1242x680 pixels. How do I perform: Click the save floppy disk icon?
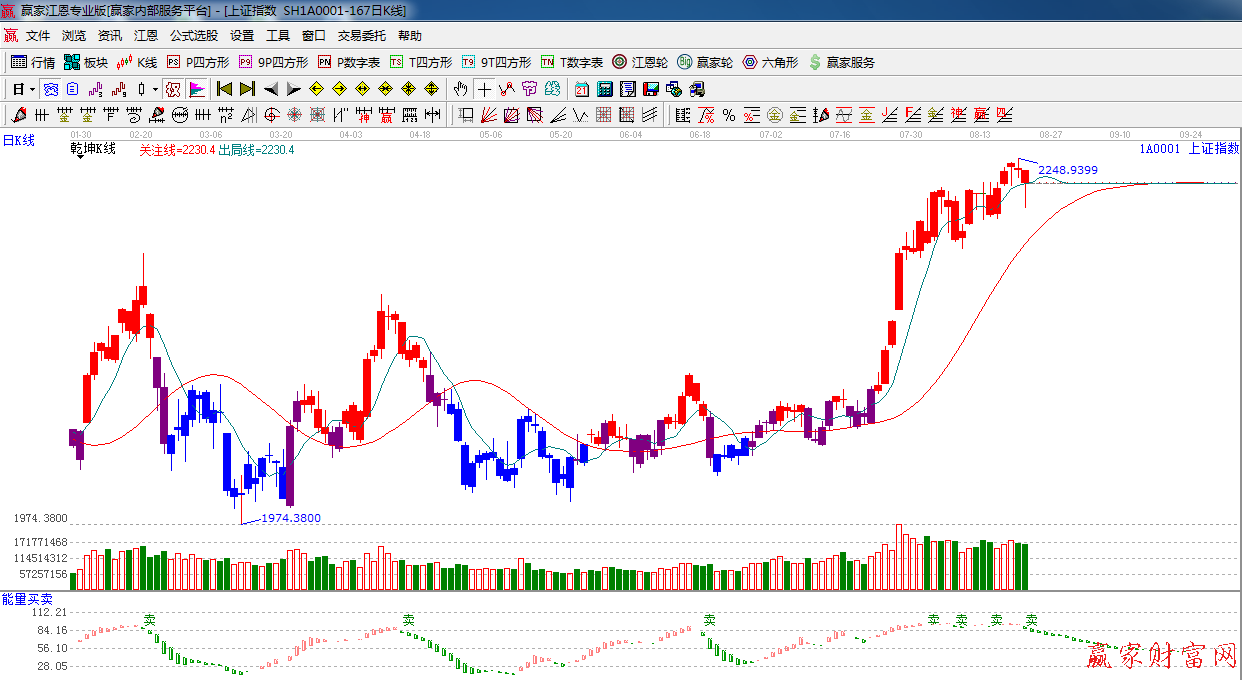click(x=651, y=89)
